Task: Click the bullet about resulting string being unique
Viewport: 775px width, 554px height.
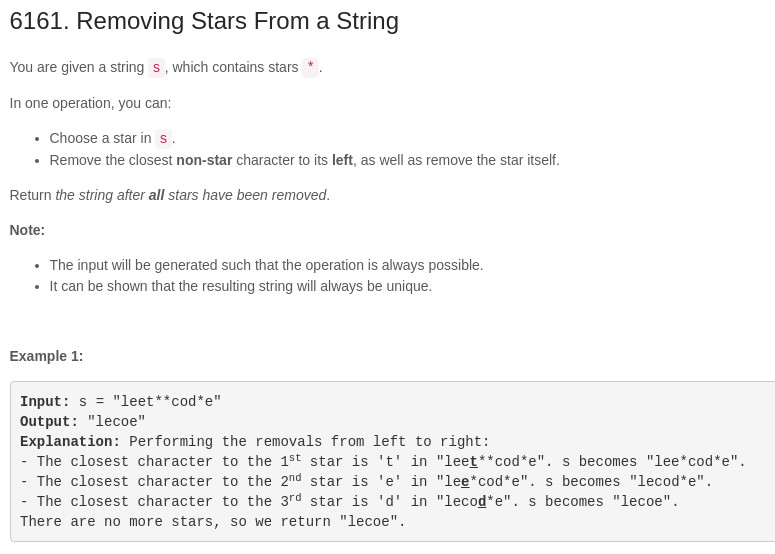Action: click(241, 286)
